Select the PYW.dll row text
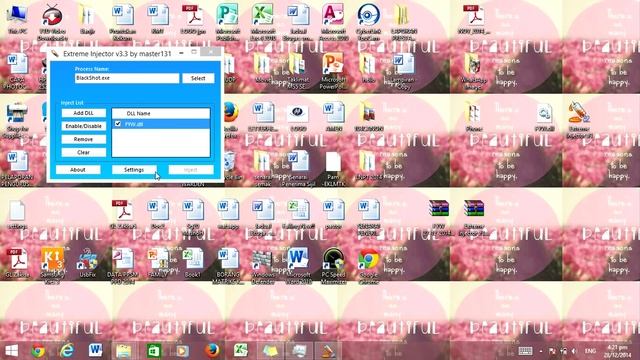This screenshot has height=360, width=640. pyautogui.click(x=133, y=124)
